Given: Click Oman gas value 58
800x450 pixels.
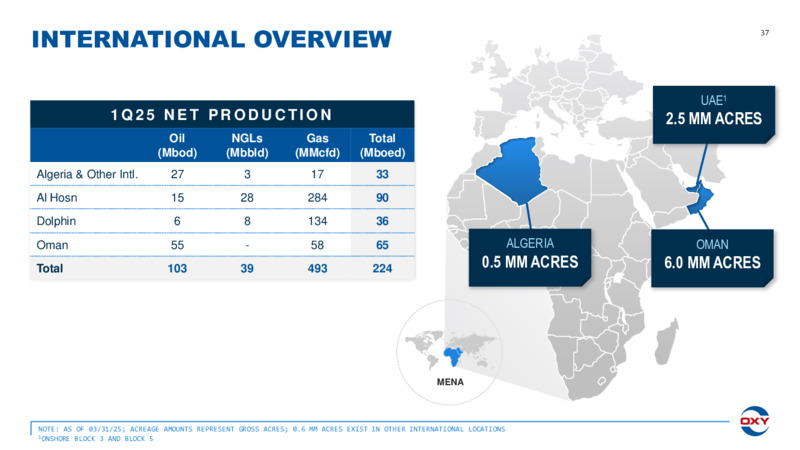Looking at the screenshot, I should pyautogui.click(x=317, y=245).
